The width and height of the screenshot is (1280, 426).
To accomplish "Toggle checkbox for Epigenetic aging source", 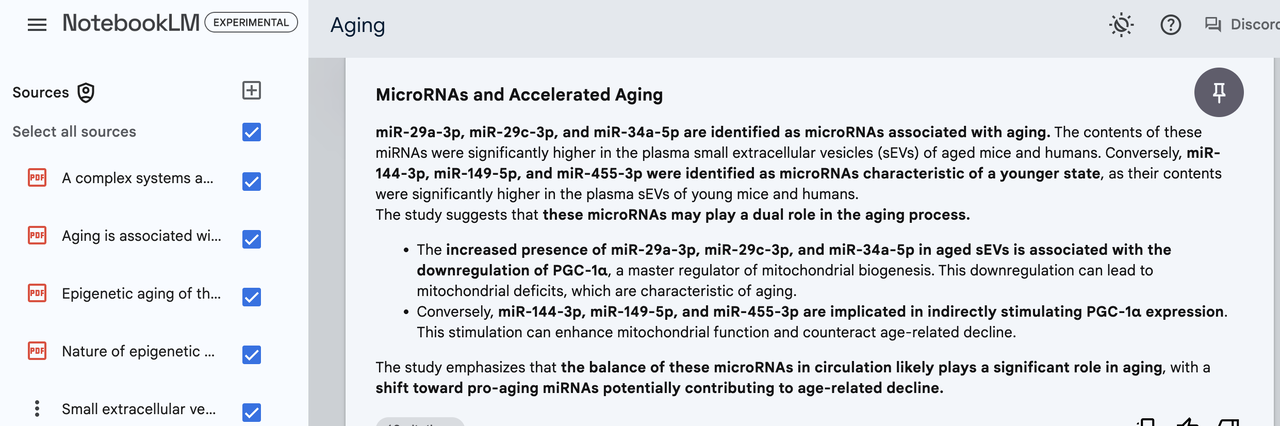I will (x=252, y=297).
